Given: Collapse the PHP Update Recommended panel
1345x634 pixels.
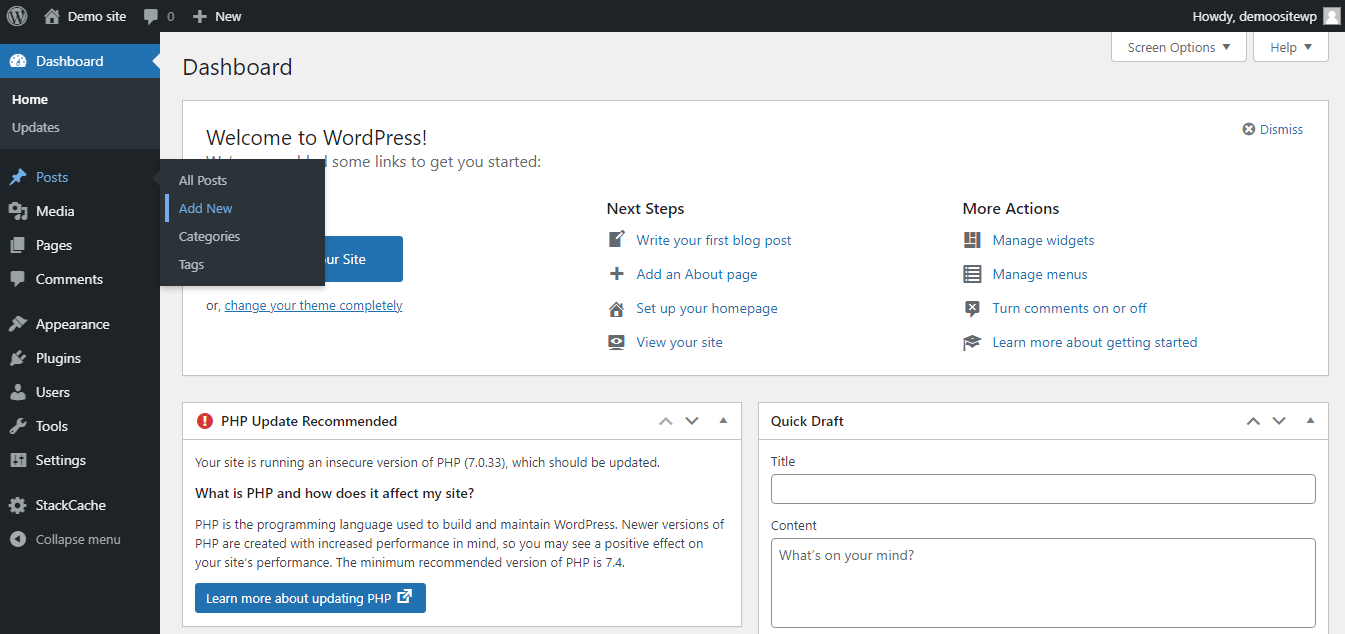Looking at the screenshot, I should click(723, 421).
